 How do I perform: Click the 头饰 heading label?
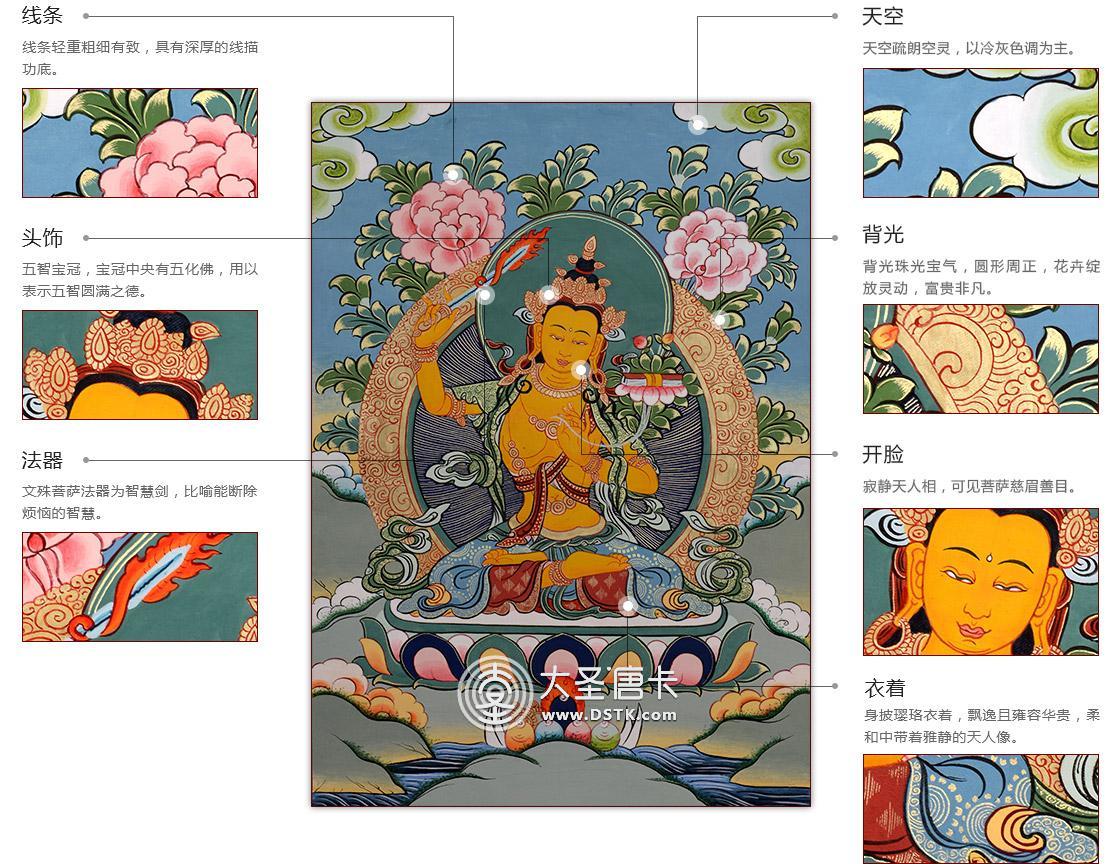pos(42,238)
